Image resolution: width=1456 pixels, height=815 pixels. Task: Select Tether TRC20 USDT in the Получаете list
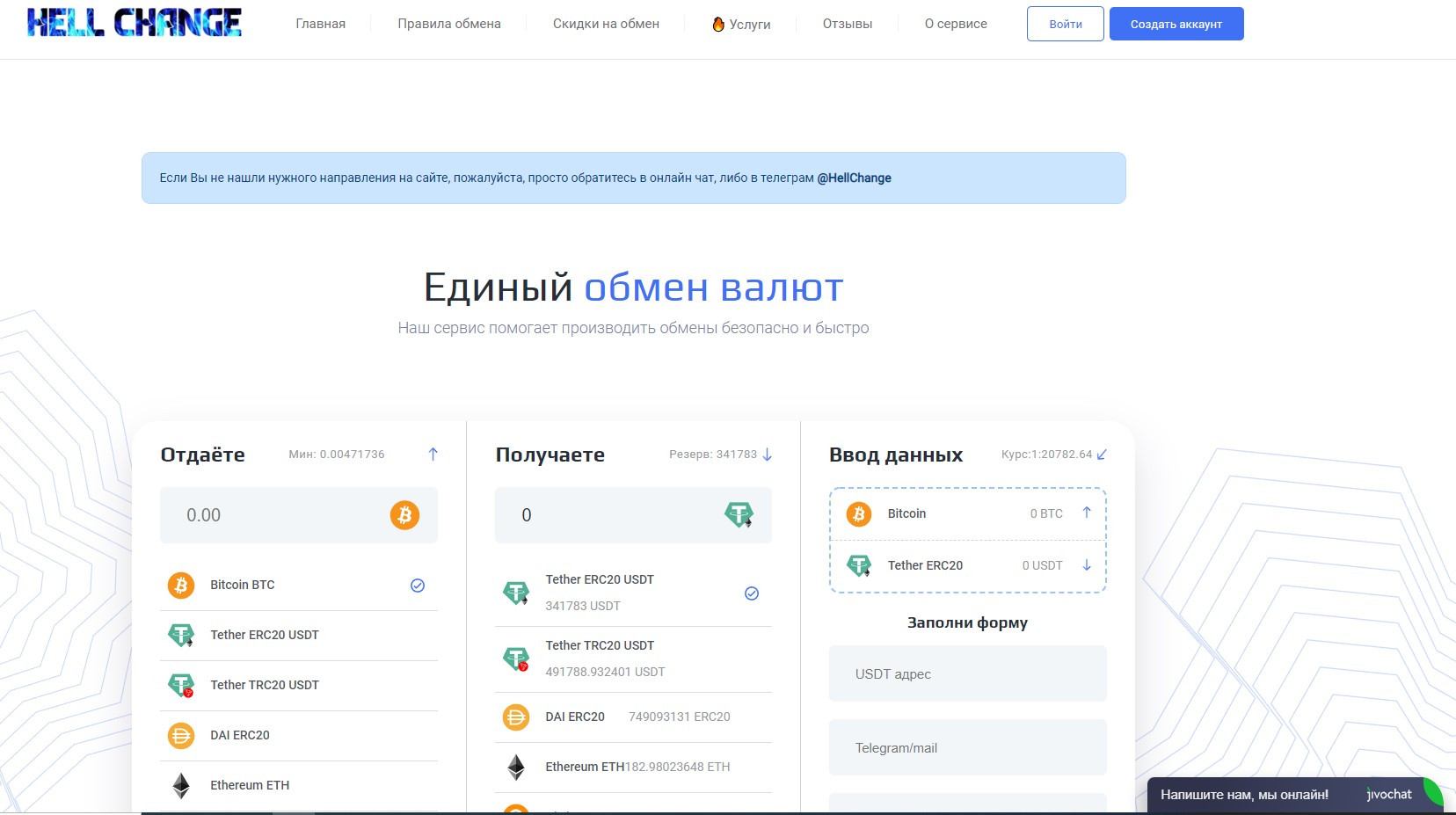pos(633,659)
